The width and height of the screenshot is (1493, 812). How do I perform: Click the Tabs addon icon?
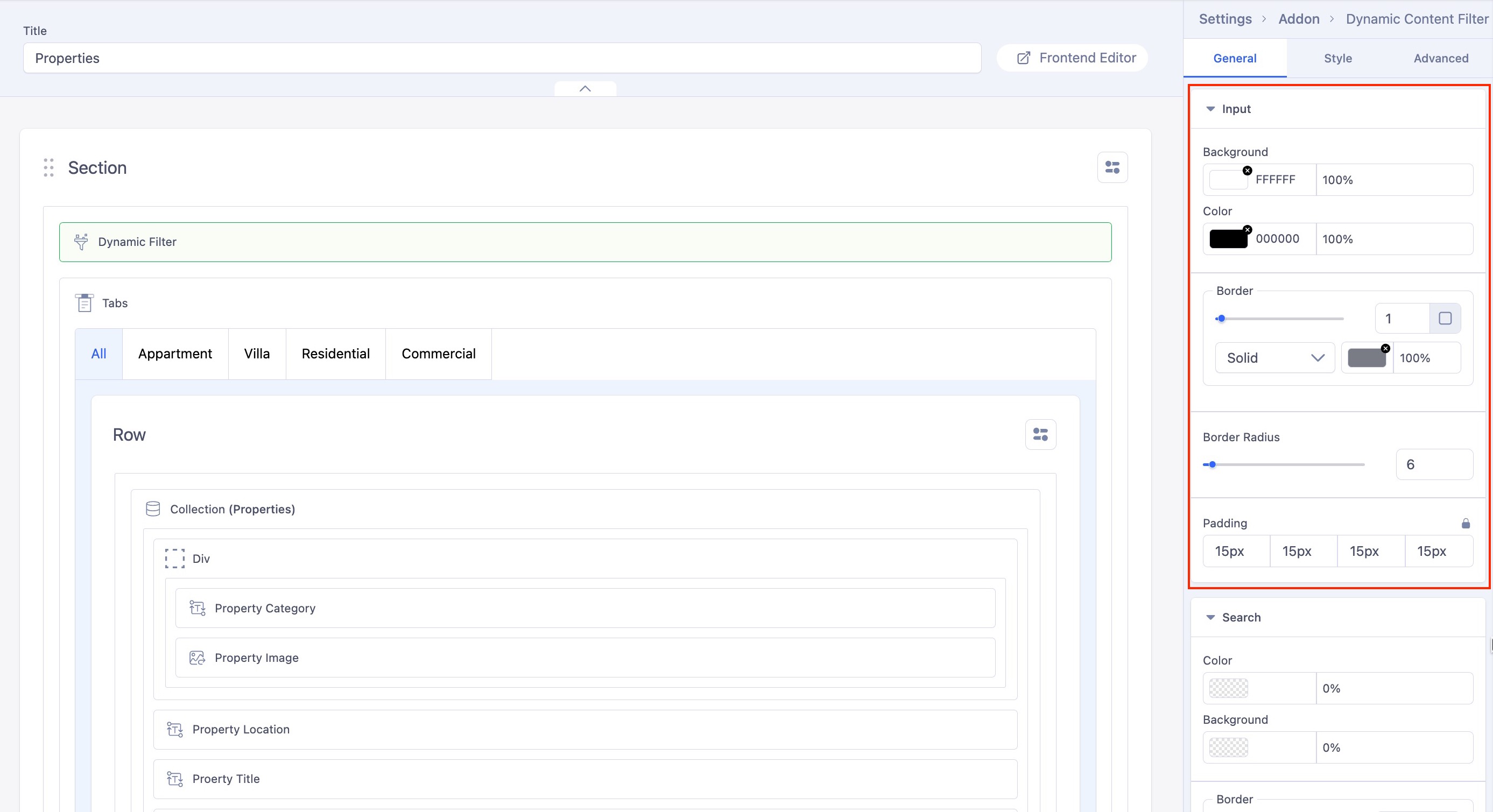click(x=84, y=303)
